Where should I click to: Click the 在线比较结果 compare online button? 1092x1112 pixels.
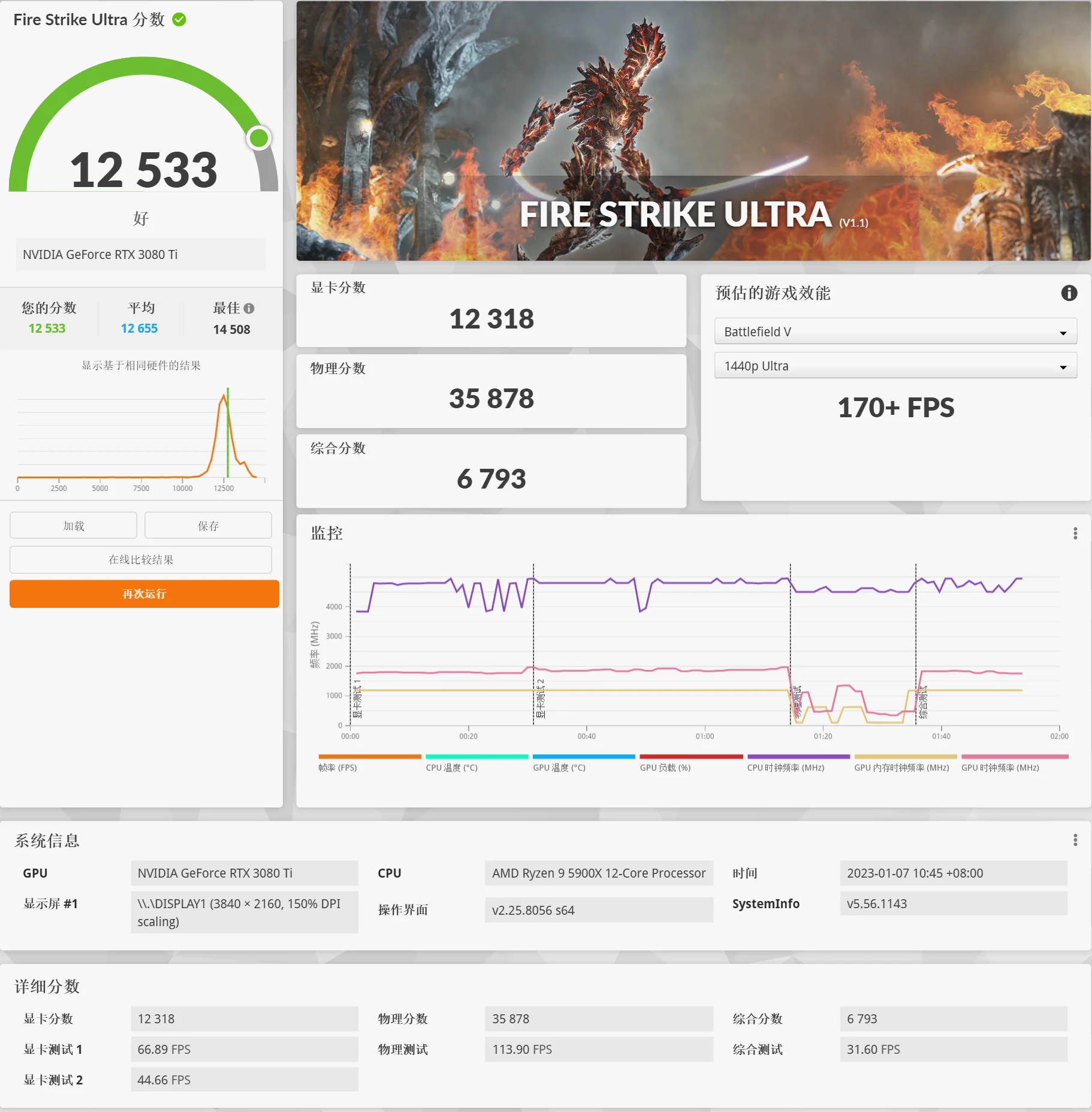tap(141, 559)
